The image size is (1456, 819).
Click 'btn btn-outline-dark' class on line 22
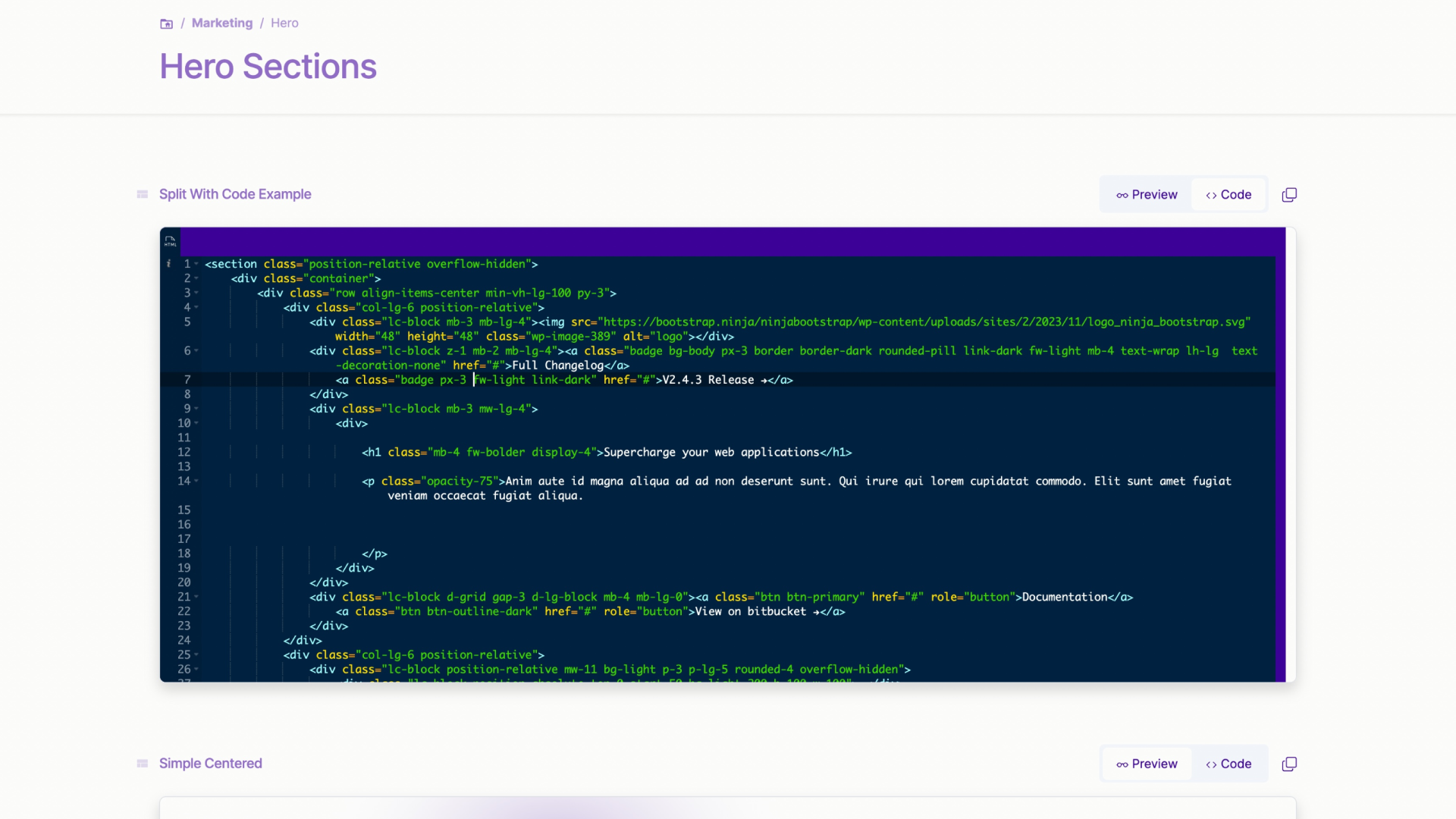(x=466, y=612)
